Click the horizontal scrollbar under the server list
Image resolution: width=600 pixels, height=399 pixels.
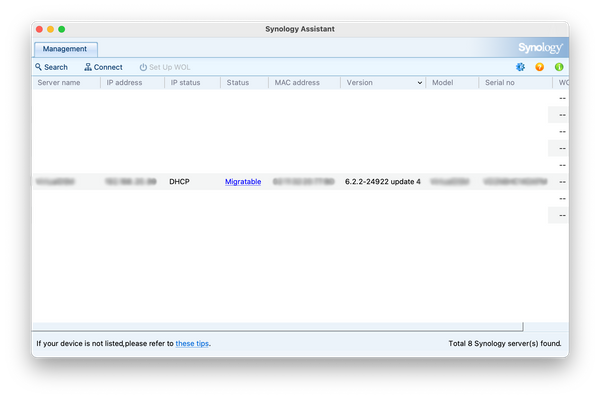[278, 327]
